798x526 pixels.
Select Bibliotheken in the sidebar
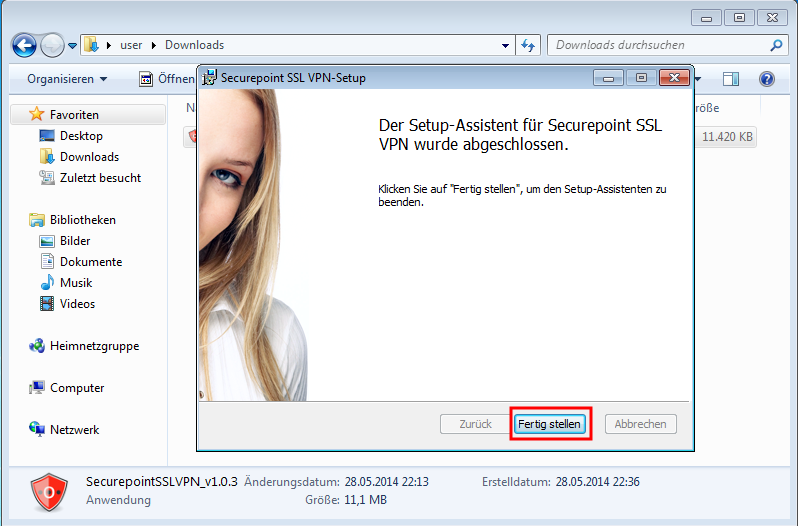click(83, 220)
